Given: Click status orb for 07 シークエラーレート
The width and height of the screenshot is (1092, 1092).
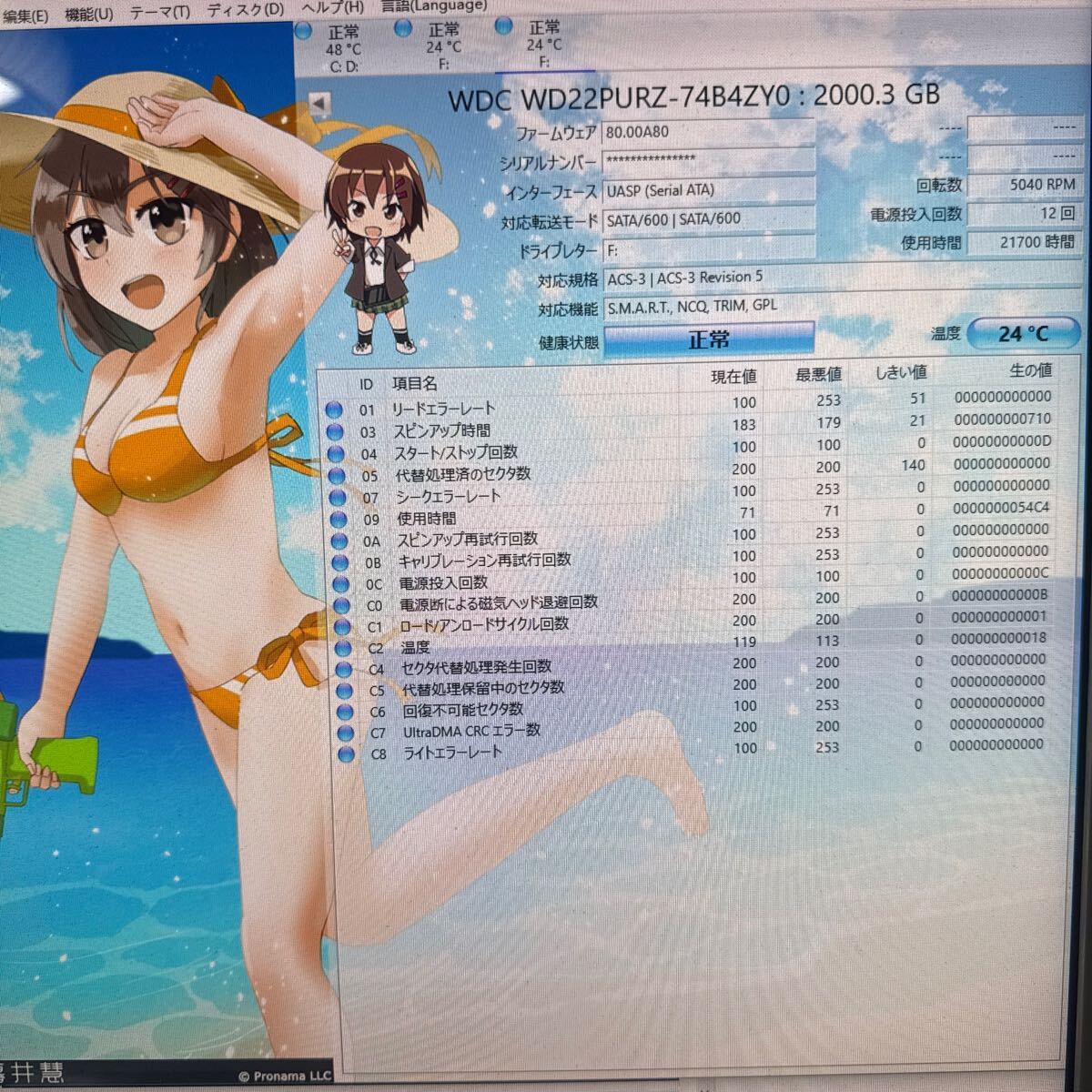Looking at the screenshot, I should [338, 497].
